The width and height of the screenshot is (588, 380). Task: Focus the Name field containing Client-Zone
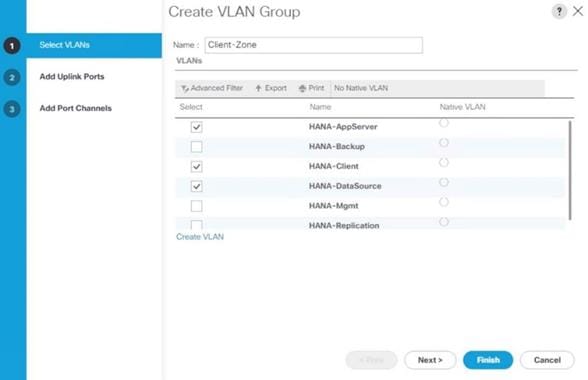[314, 45]
